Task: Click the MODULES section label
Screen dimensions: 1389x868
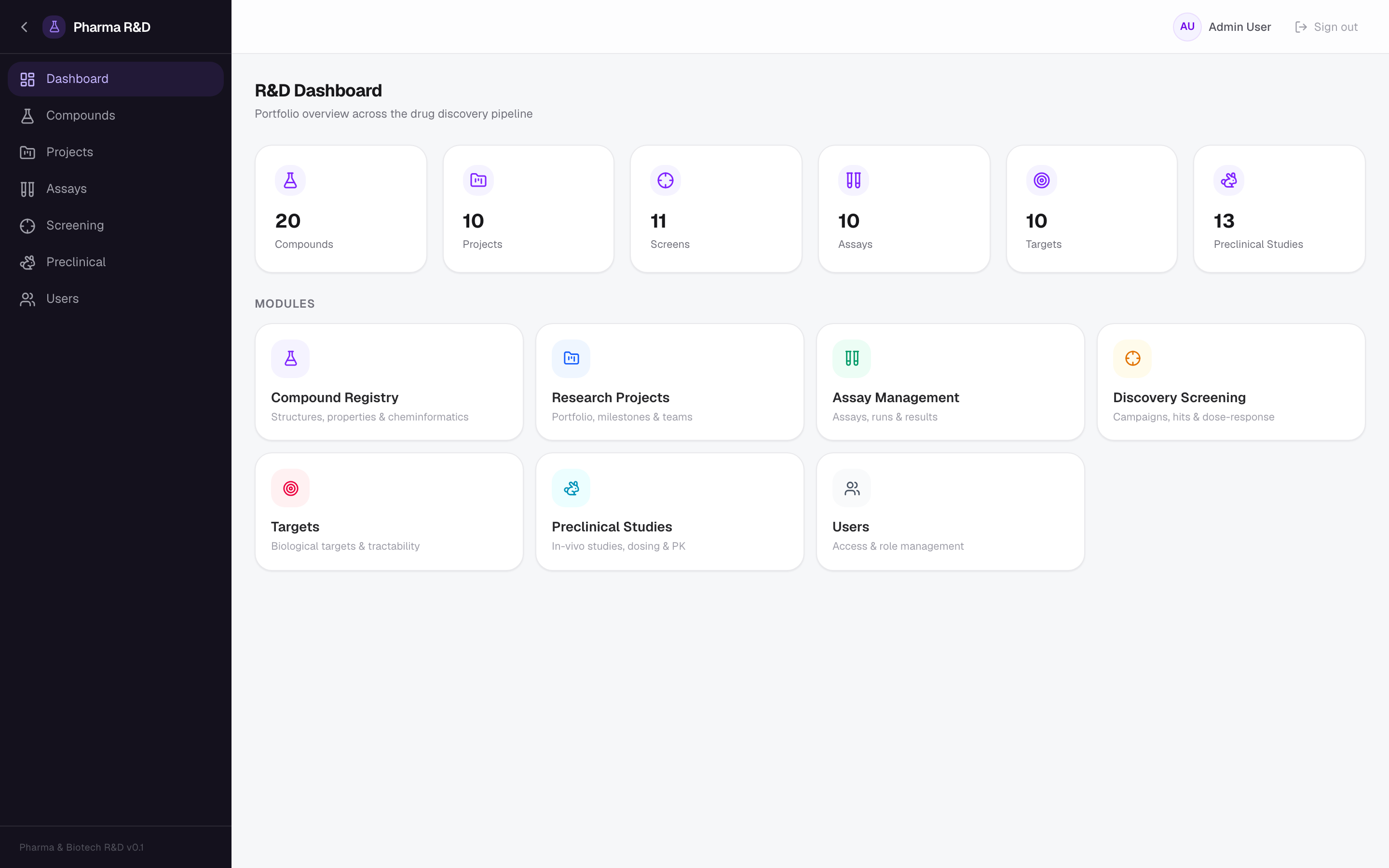Action: [x=285, y=304]
